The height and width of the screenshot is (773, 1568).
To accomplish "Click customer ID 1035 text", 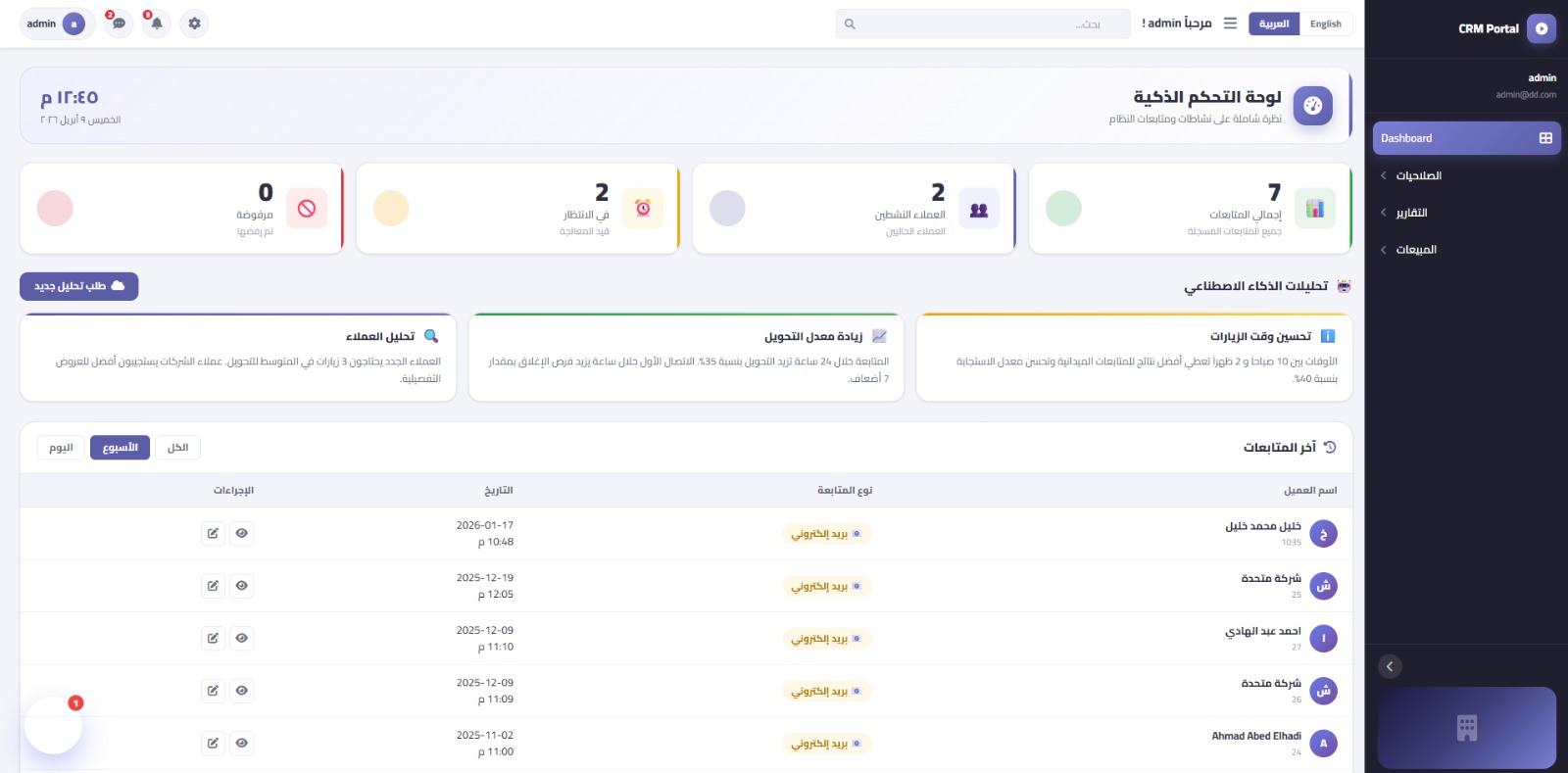I will pos(1292,542).
